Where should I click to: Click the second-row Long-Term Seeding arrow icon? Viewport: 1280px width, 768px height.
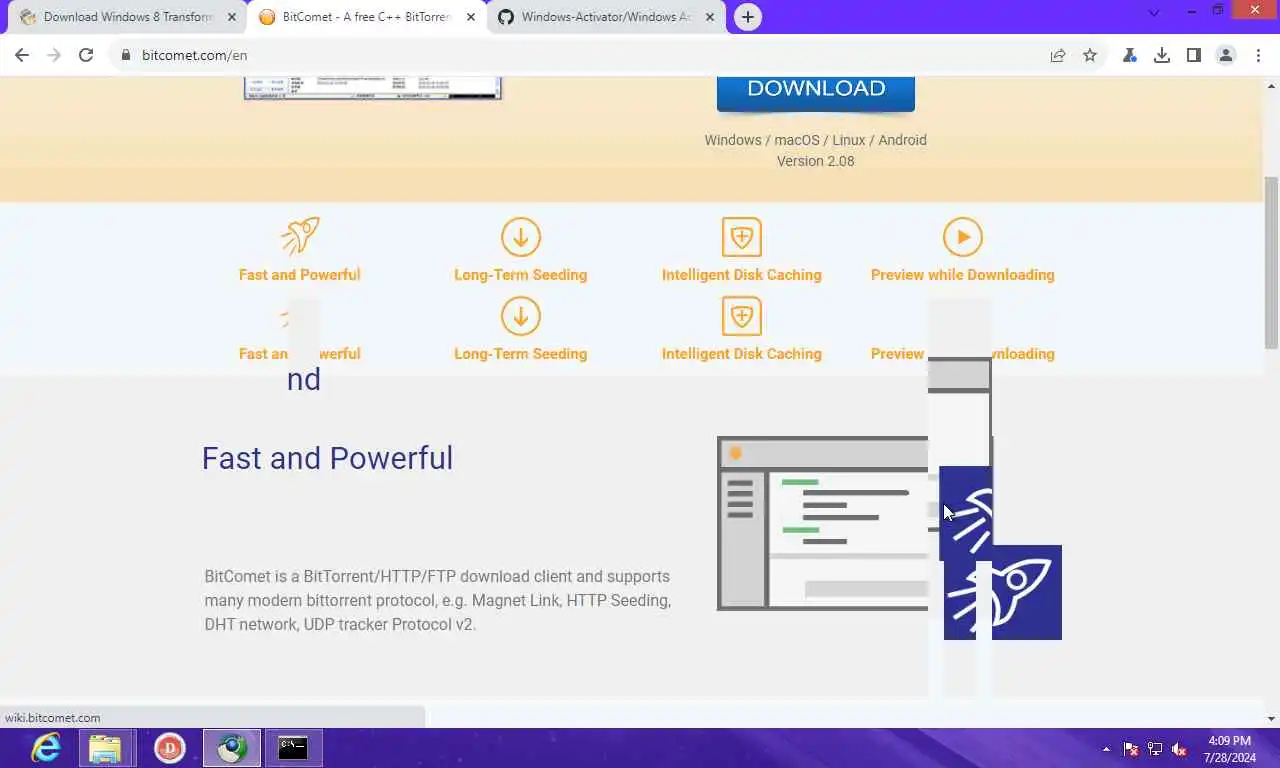(521, 316)
